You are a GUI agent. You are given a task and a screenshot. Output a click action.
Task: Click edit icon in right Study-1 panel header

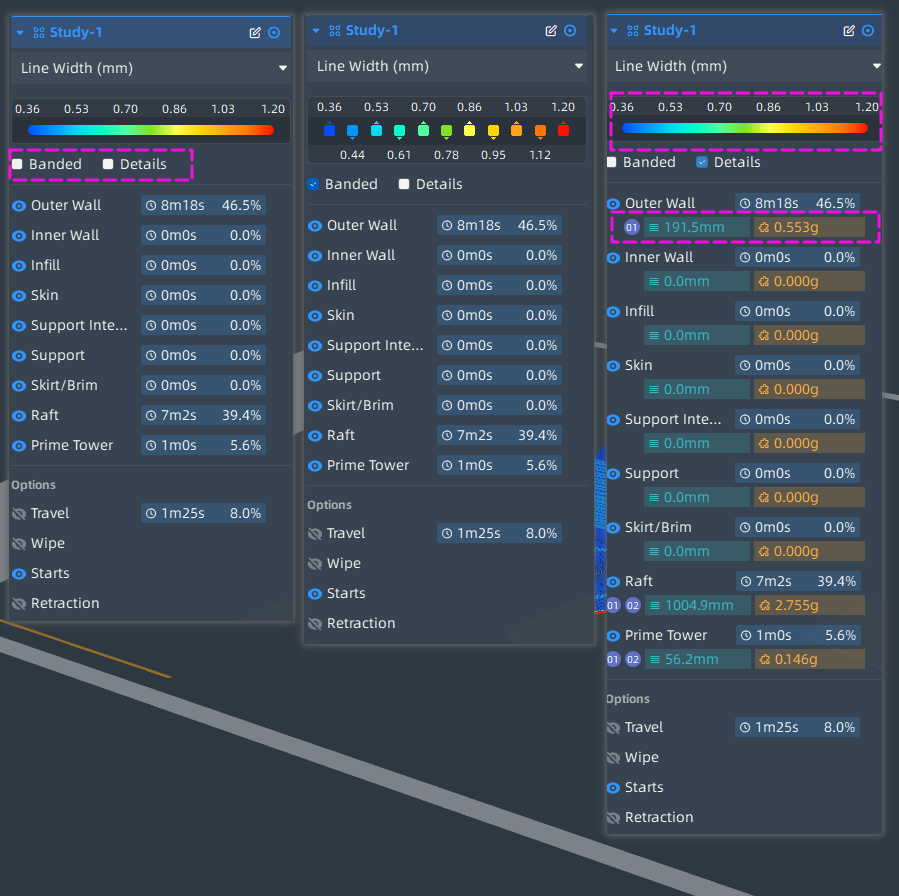coord(849,31)
